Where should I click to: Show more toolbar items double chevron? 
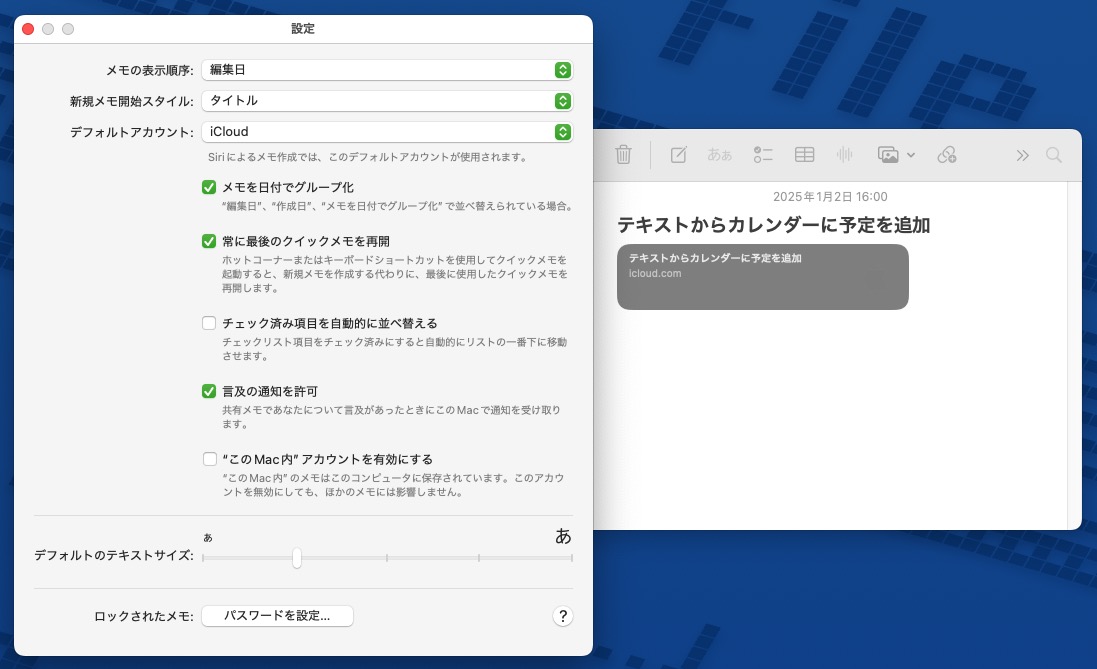(1023, 155)
